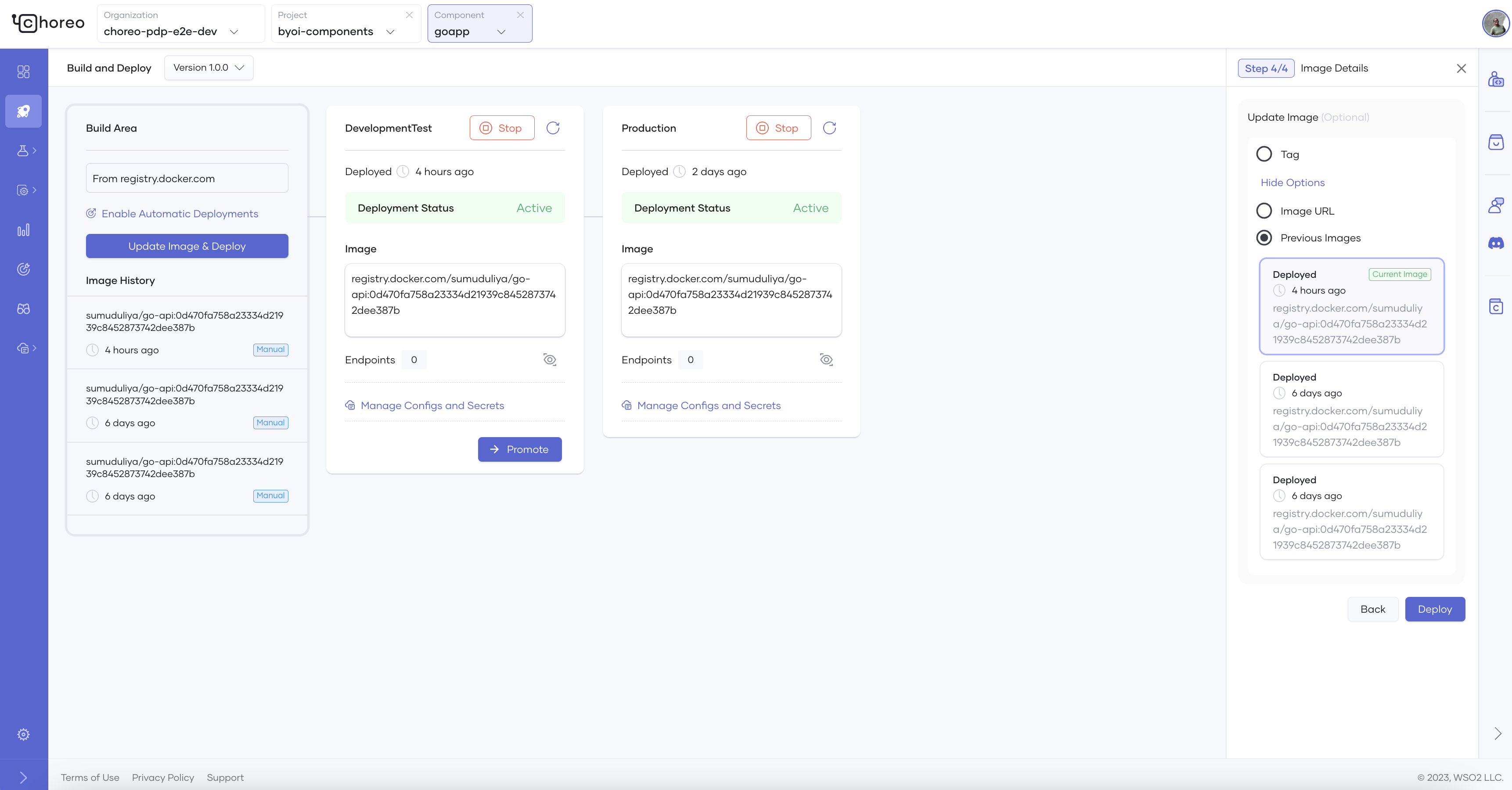
Task: Open the support chat people icon
Action: [1496, 205]
